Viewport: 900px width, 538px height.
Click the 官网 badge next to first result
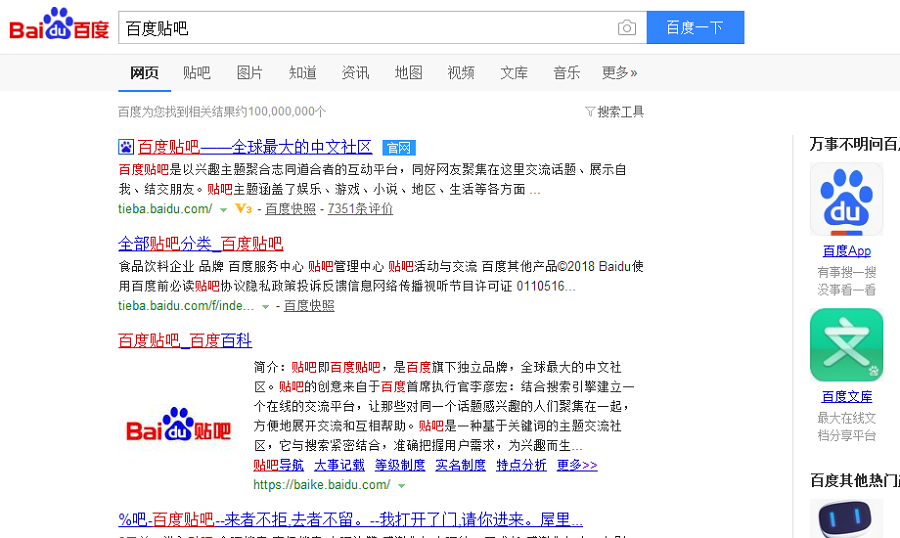point(399,148)
